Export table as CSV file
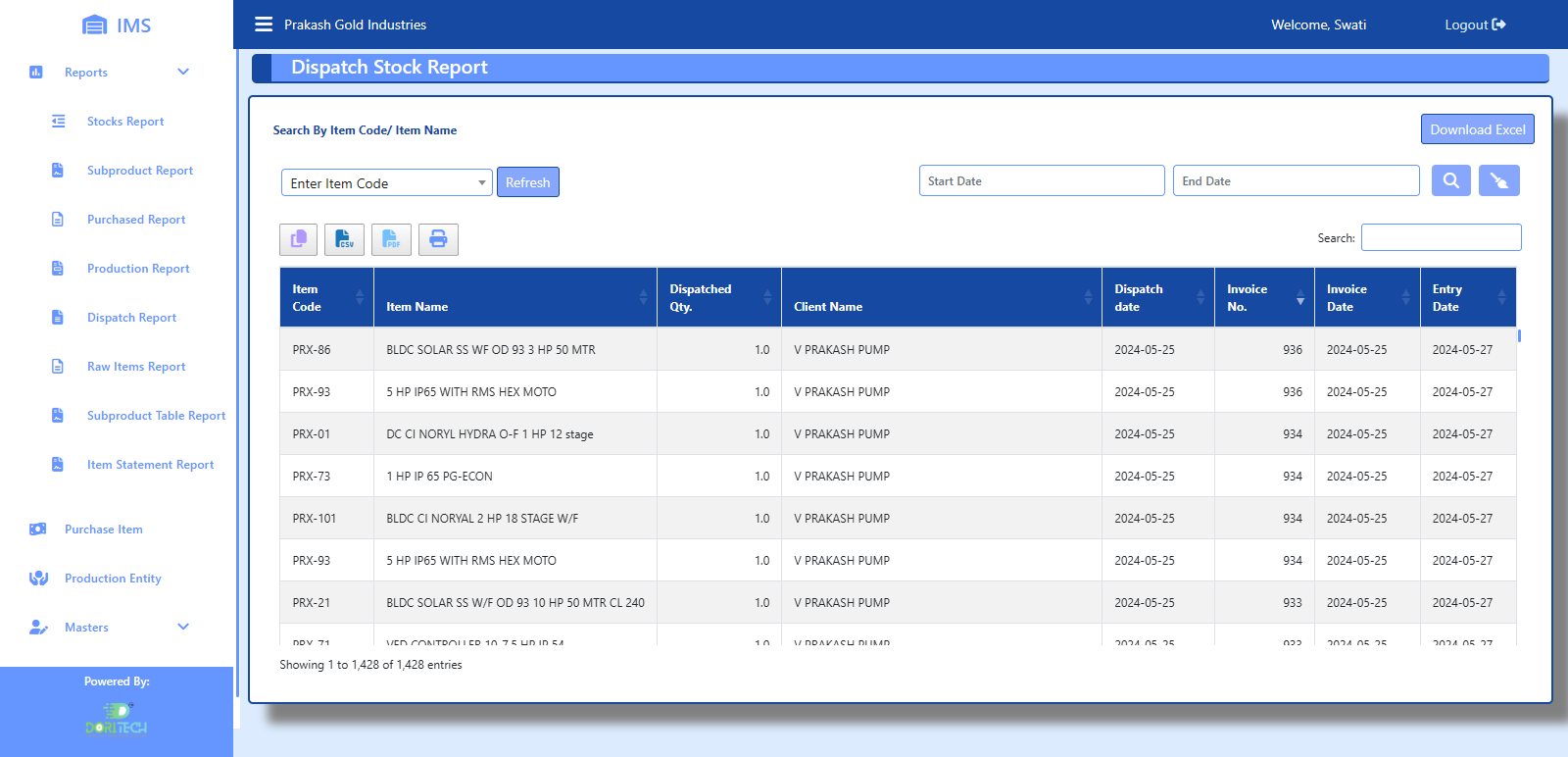The width and height of the screenshot is (1568, 757). click(345, 239)
